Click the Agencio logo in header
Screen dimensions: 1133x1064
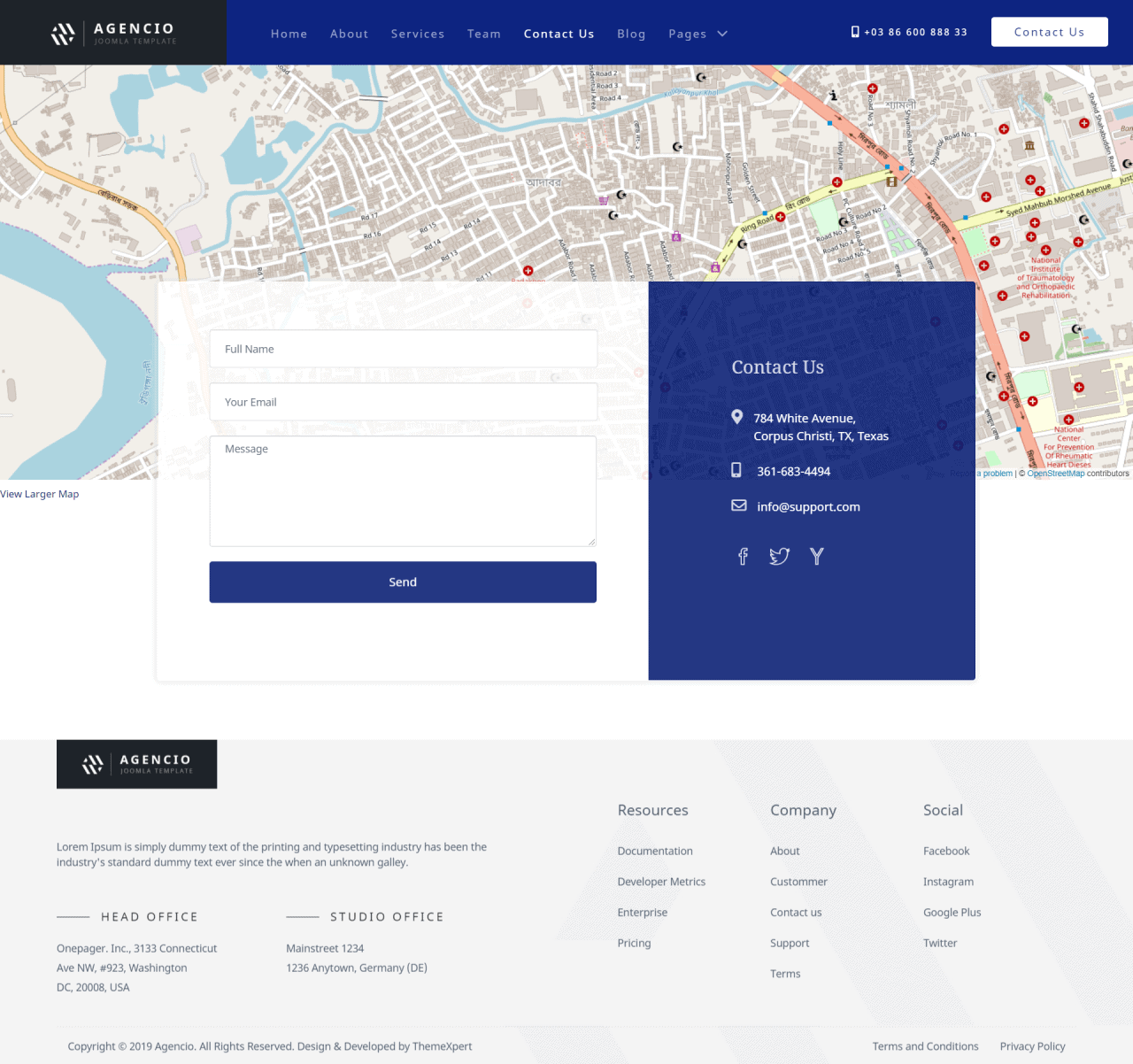click(113, 34)
